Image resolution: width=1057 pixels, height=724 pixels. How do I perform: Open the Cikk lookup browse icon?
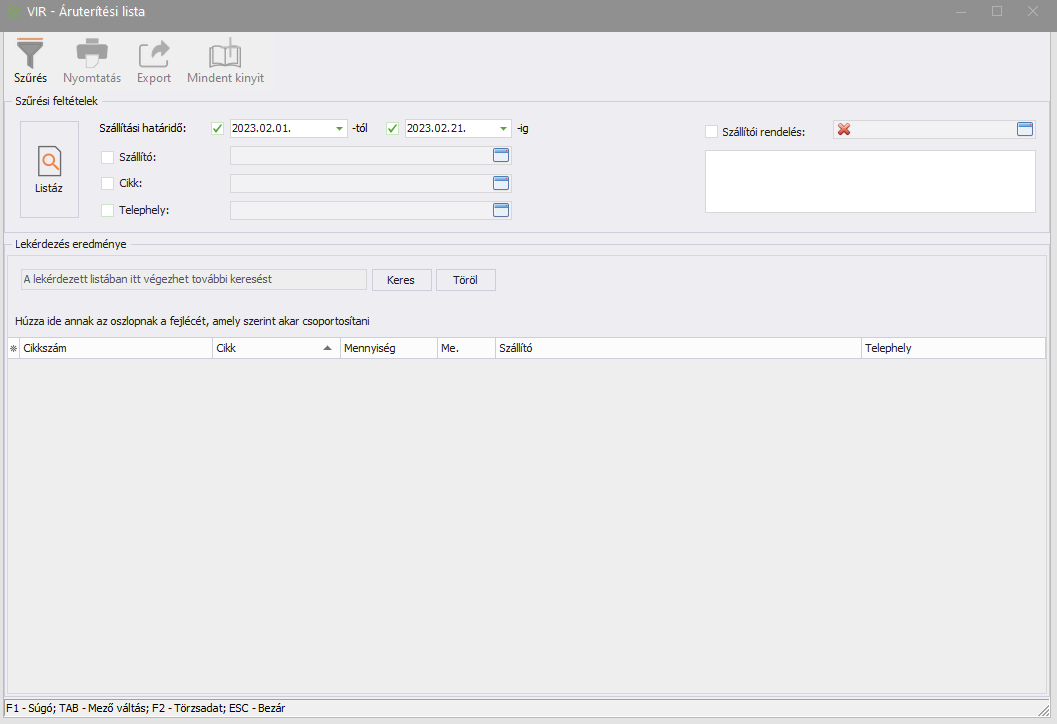(501, 183)
